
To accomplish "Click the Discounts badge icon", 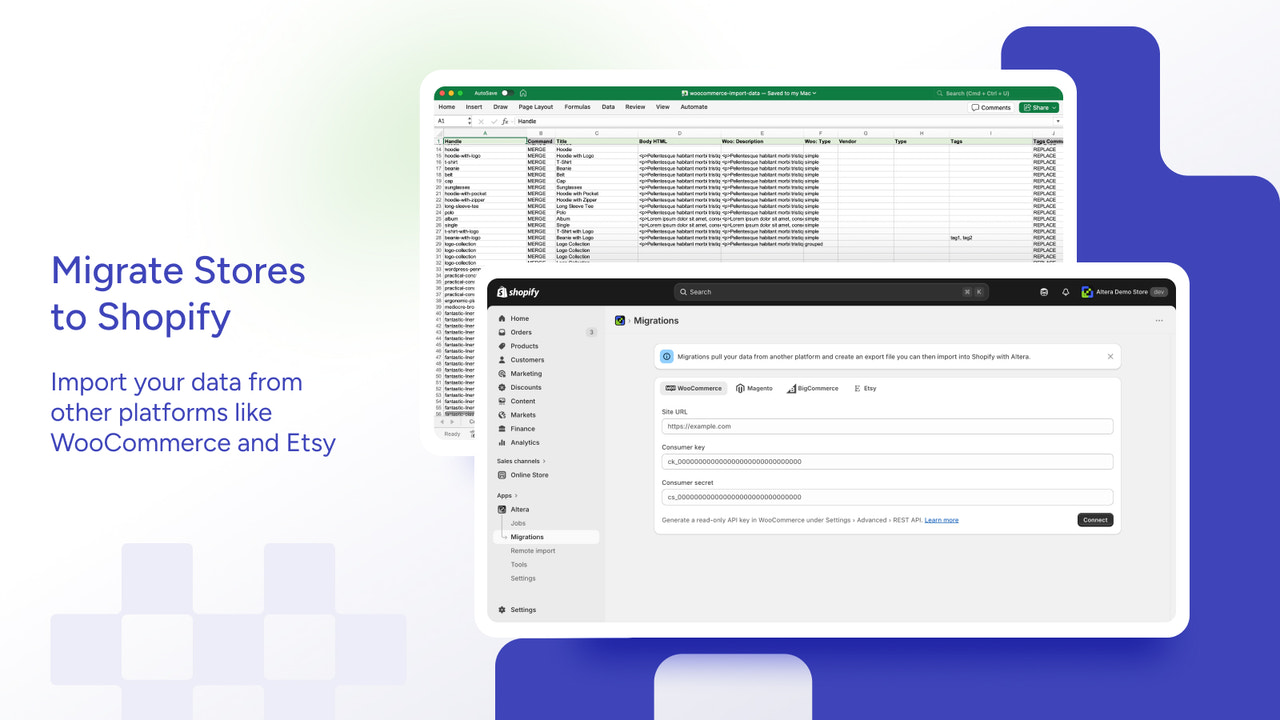I will click(x=502, y=387).
